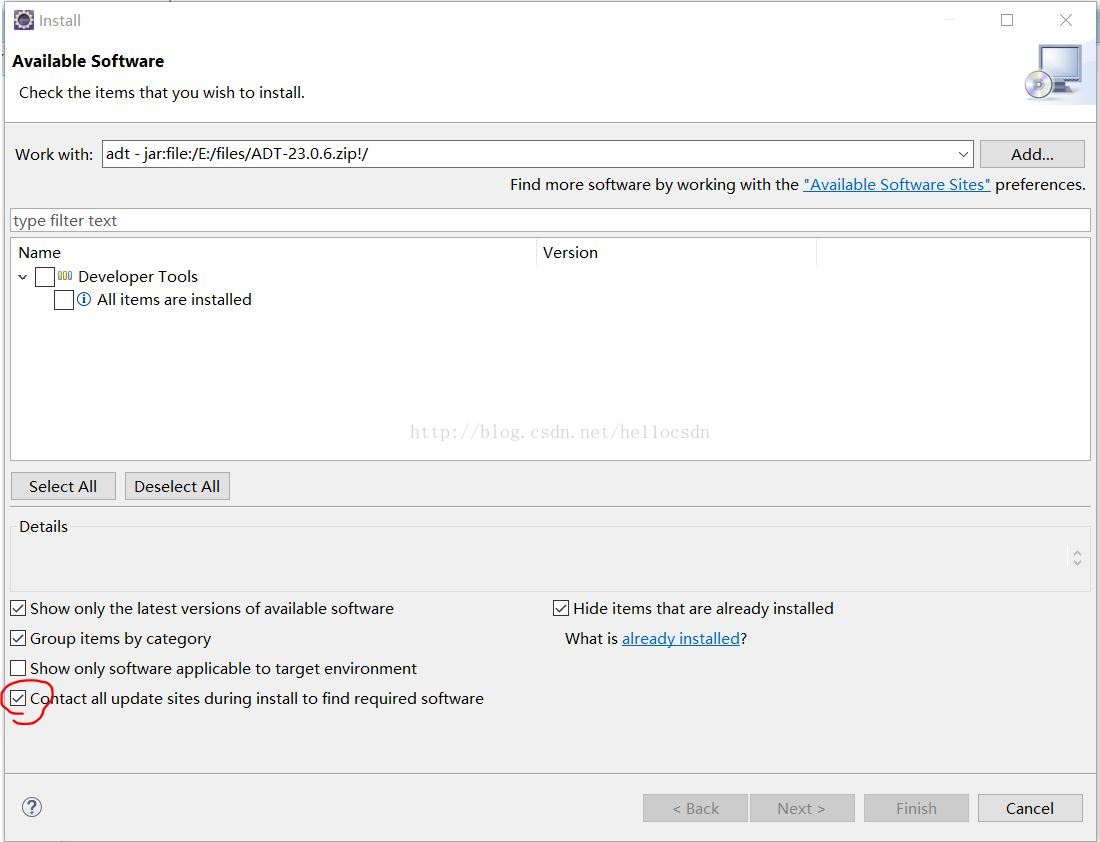Open the Work with dropdown arrow
This screenshot has width=1100, height=842.
click(x=963, y=154)
